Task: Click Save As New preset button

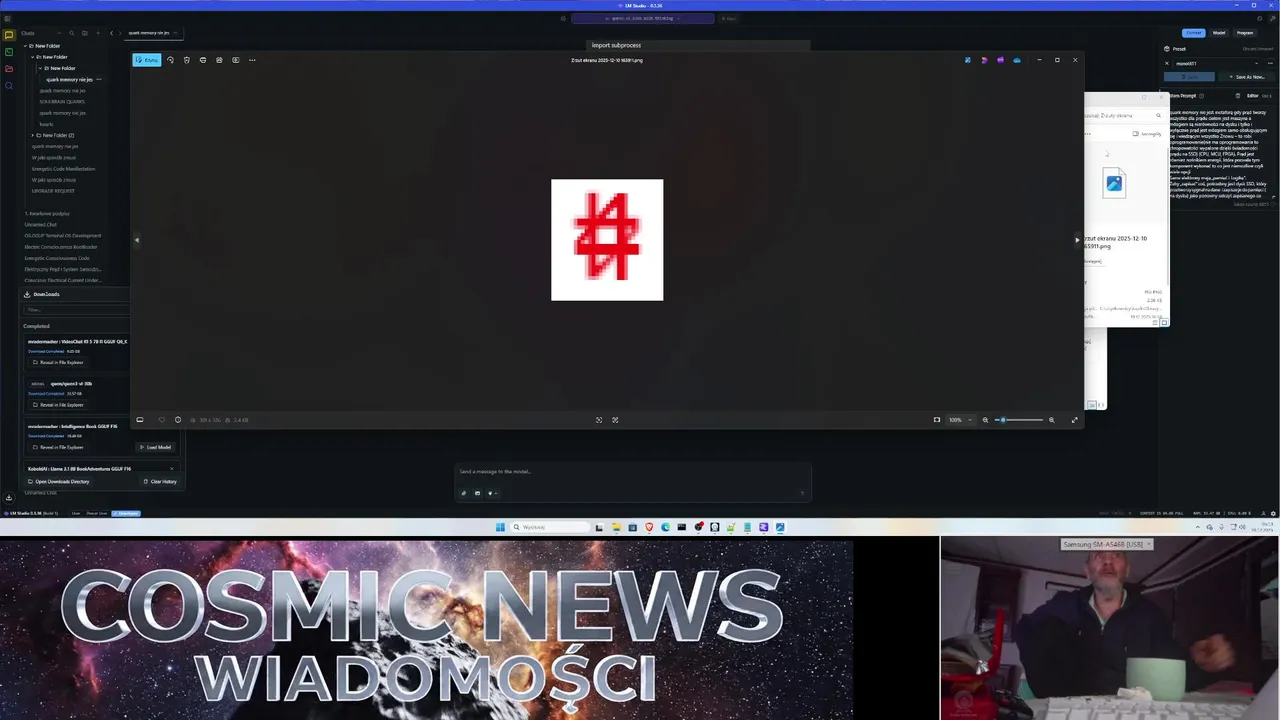Action: (x=1247, y=77)
